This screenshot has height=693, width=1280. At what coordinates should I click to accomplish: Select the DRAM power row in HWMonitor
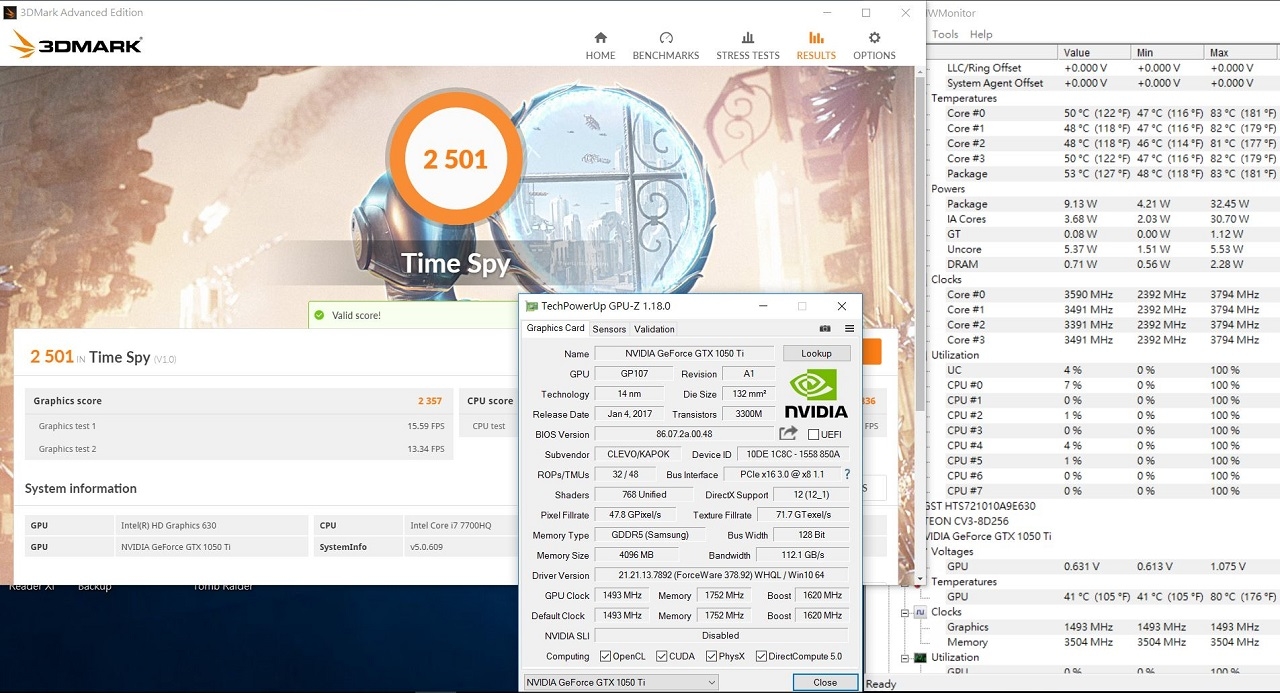point(1102,264)
